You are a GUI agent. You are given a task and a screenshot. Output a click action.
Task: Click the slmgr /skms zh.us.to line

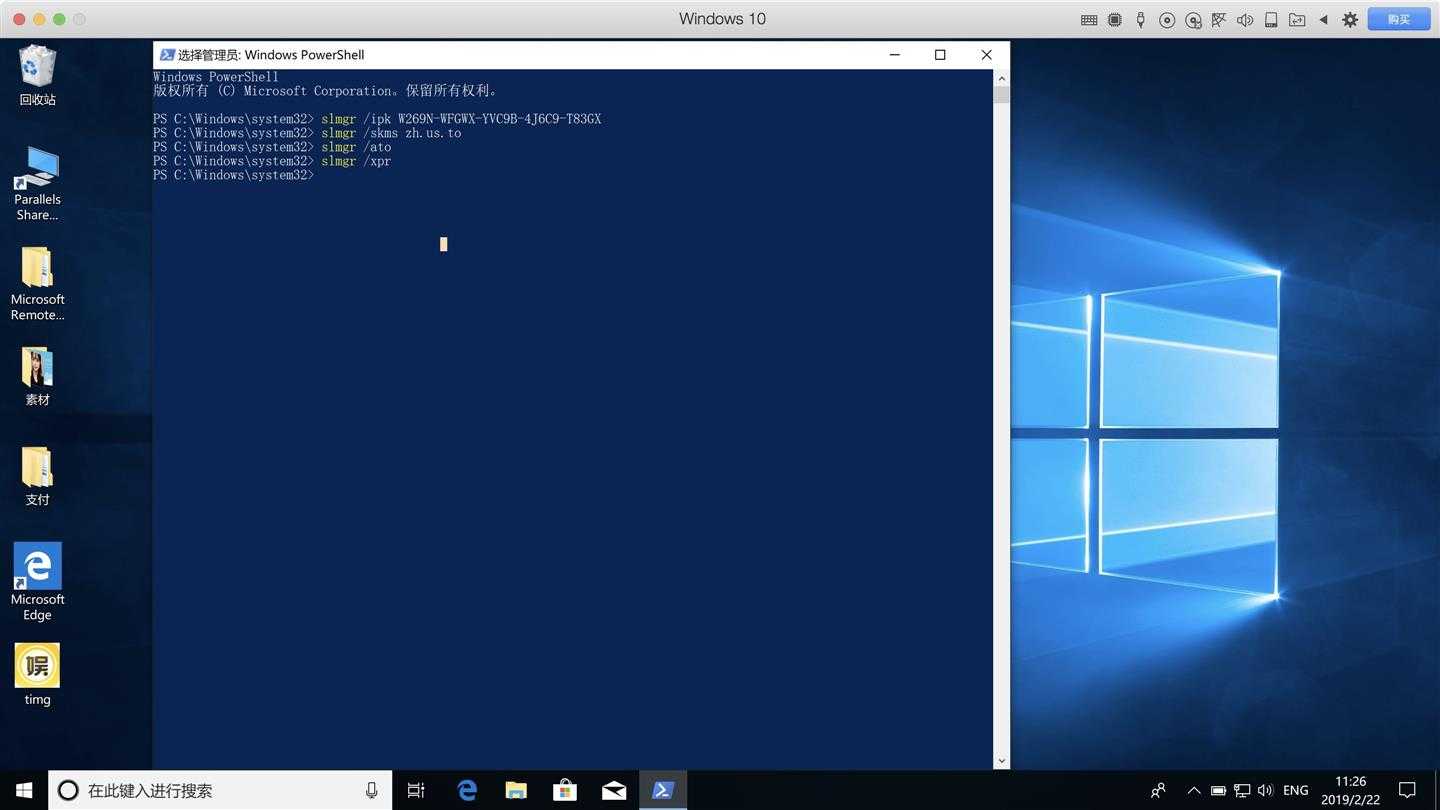click(307, 133)
